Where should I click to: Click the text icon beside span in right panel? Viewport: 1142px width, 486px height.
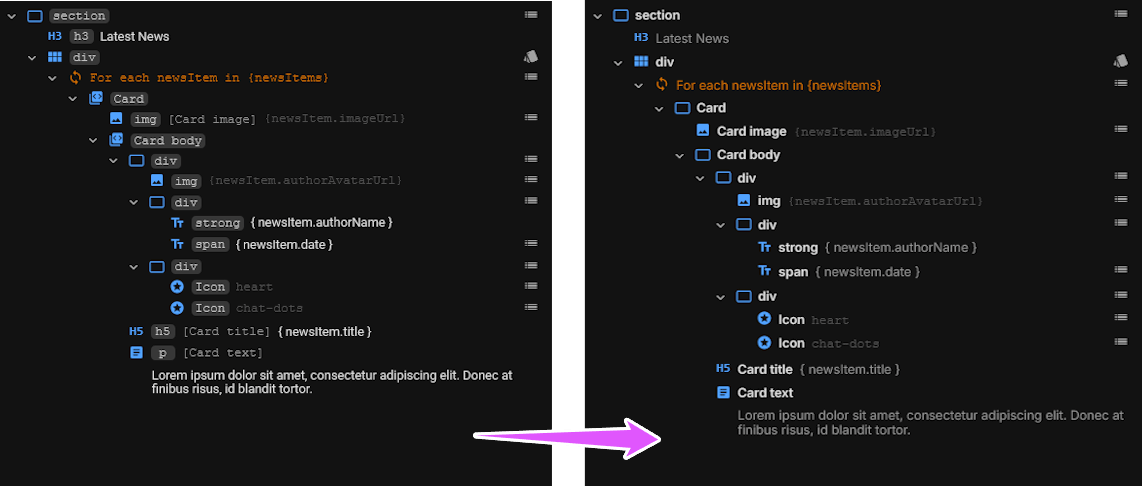coord(764,271)
